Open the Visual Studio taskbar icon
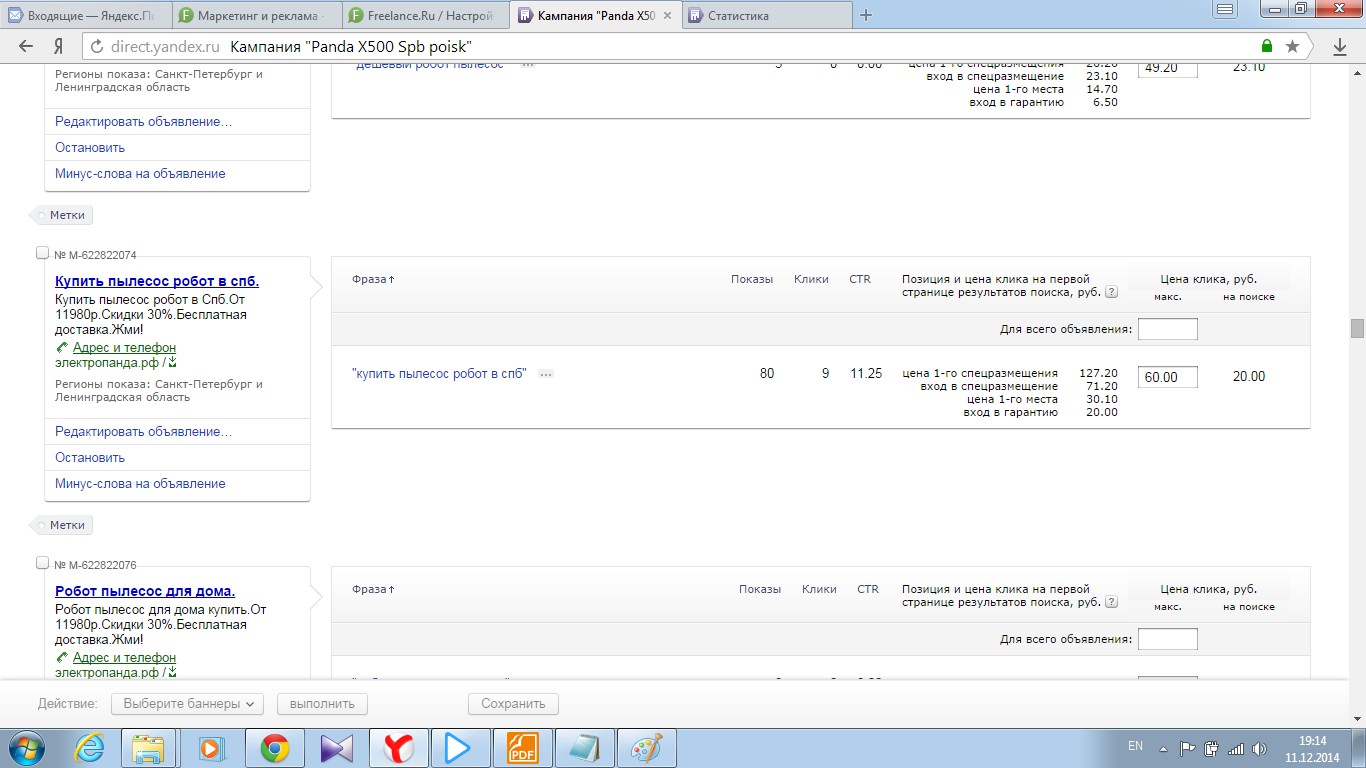Viewport: 1366px width, 768px height. [x=335, y=748]
